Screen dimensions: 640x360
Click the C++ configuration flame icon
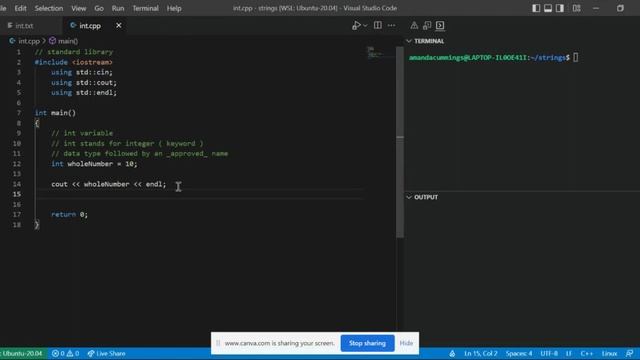tap(452, 353)
